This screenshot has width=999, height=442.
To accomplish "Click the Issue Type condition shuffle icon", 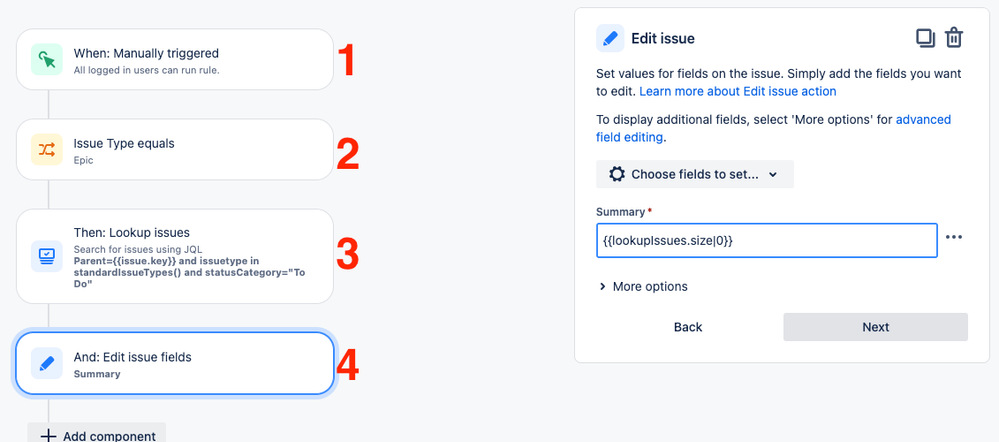I will [x=47, y=150].
